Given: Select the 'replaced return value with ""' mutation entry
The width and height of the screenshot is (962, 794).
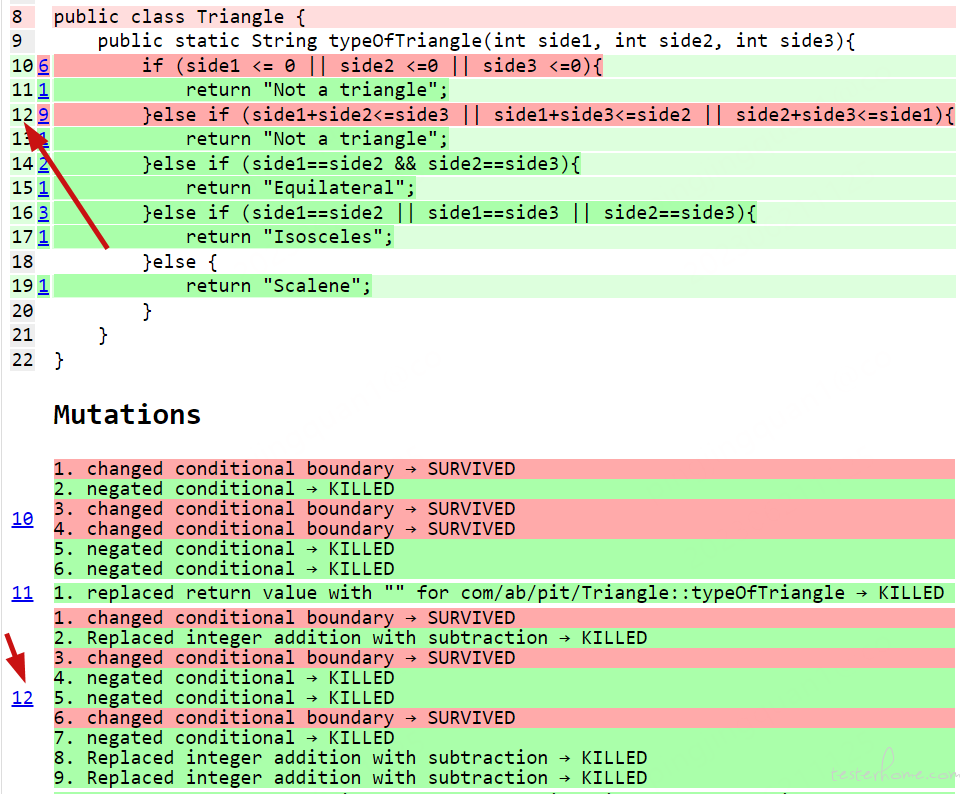Looking at the screenshot, I should point(504,593).
